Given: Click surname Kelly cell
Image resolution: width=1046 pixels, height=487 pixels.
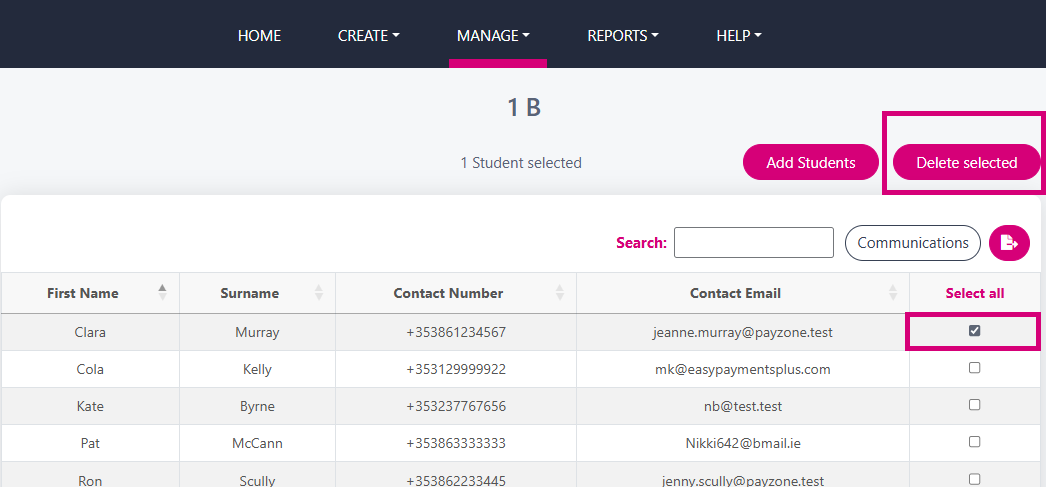Looking at the screenshot, I should 257,369.
